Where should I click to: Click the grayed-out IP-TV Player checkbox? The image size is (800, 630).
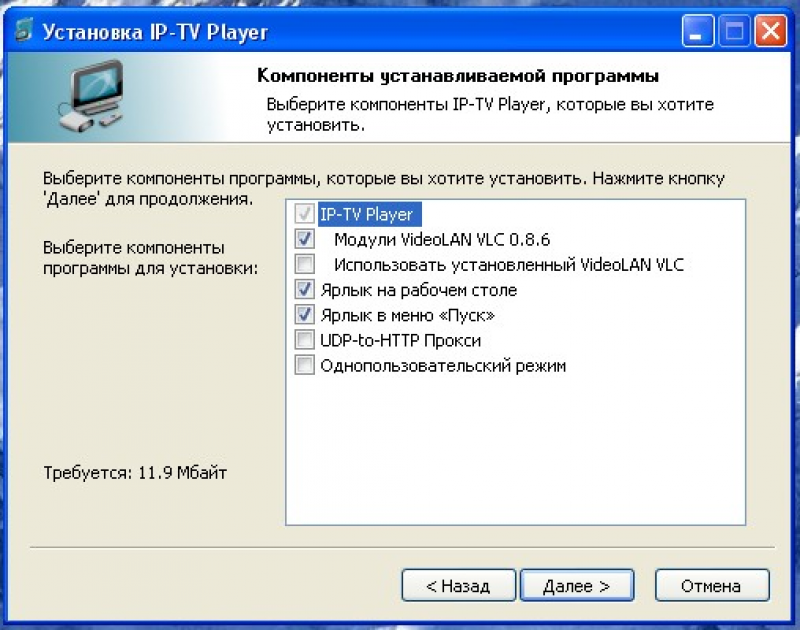tap(302, 214)
